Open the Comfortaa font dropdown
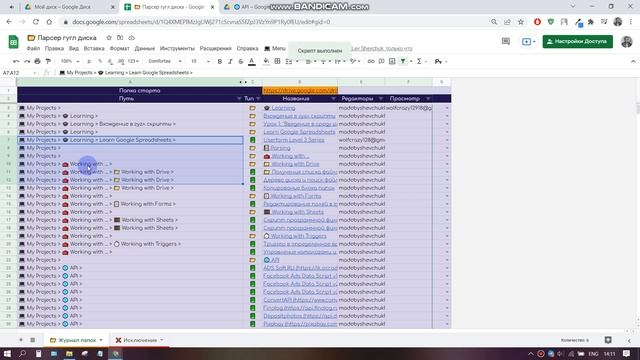 pos(165,61)
